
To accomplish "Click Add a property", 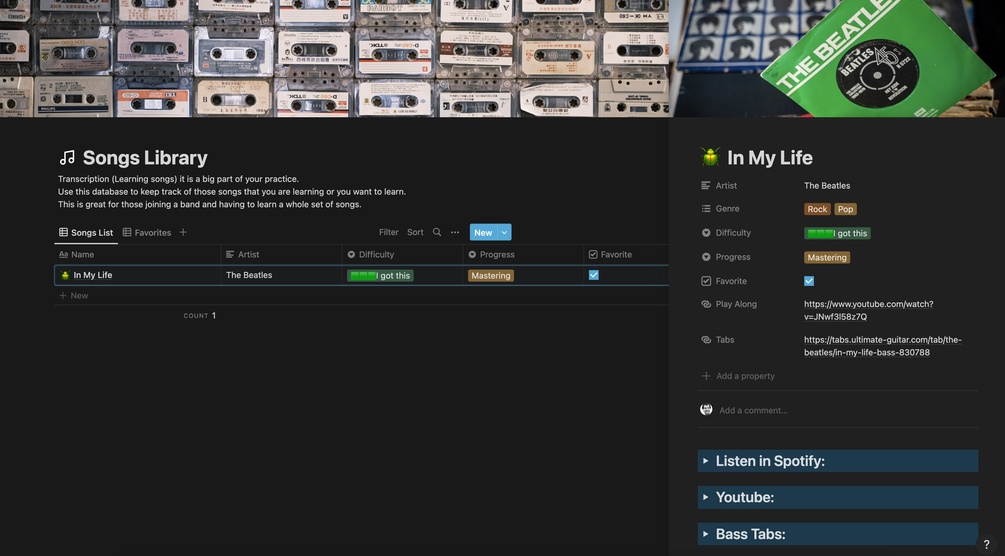I will (x=738, y=376).
